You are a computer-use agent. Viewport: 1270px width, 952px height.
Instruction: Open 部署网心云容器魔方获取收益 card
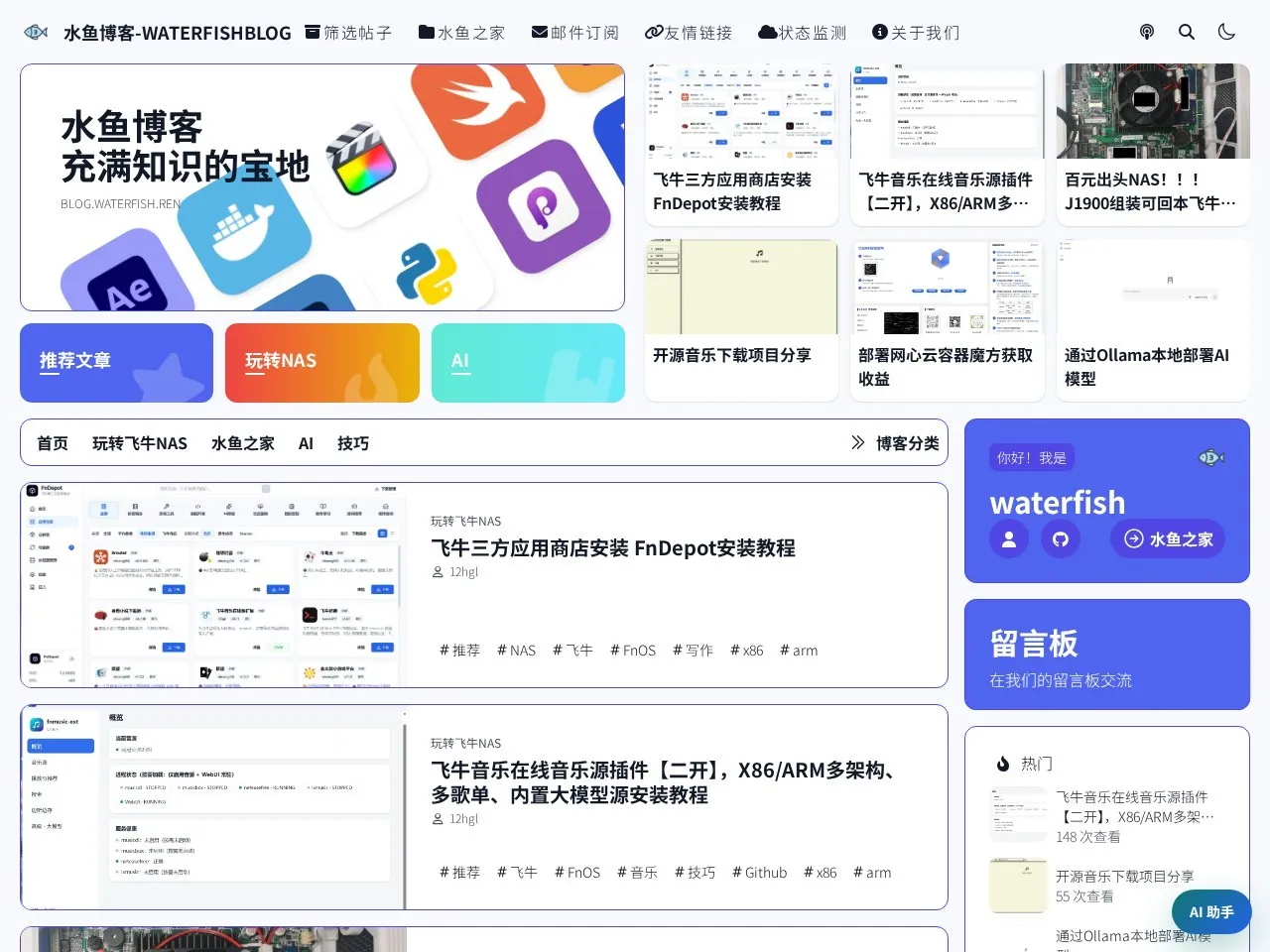click(x=948, y=320)
